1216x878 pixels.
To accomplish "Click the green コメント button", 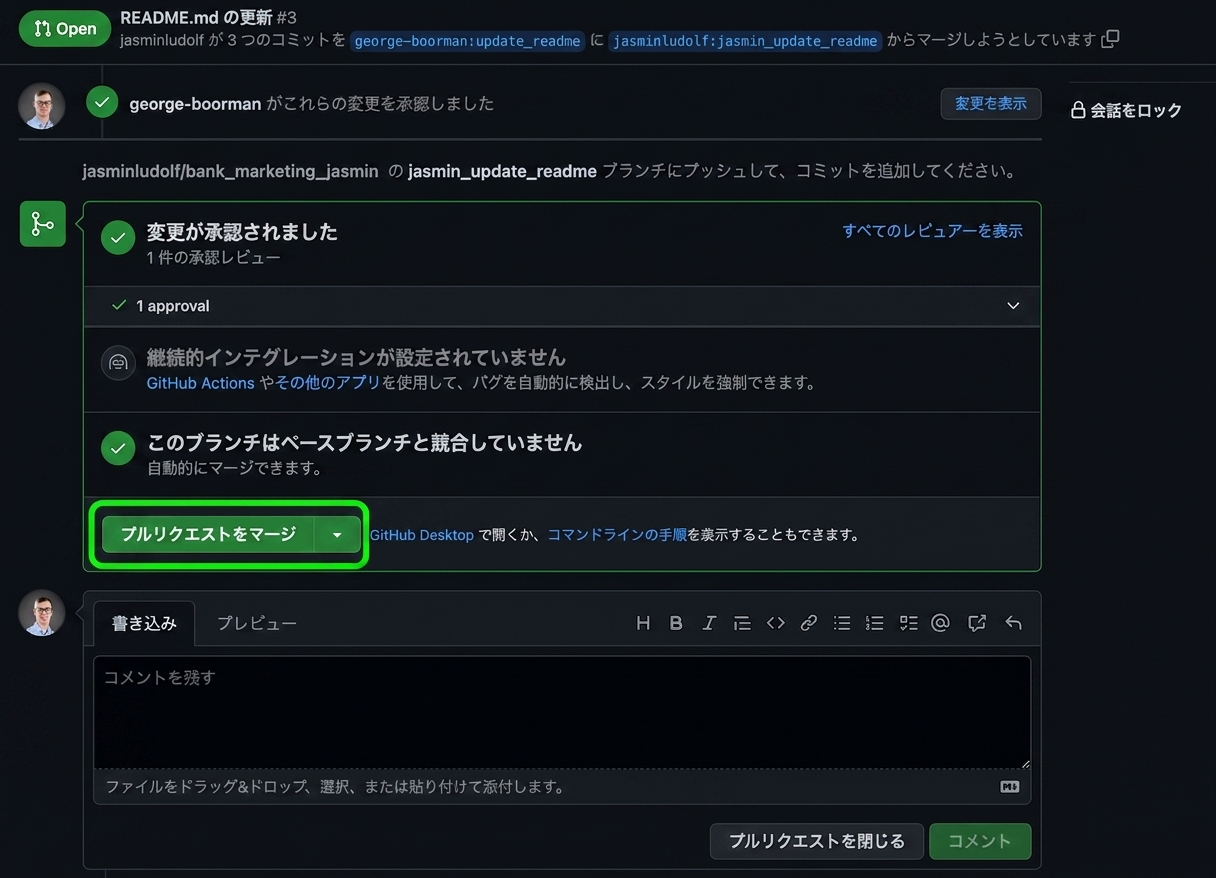I will tap(980, 841).
